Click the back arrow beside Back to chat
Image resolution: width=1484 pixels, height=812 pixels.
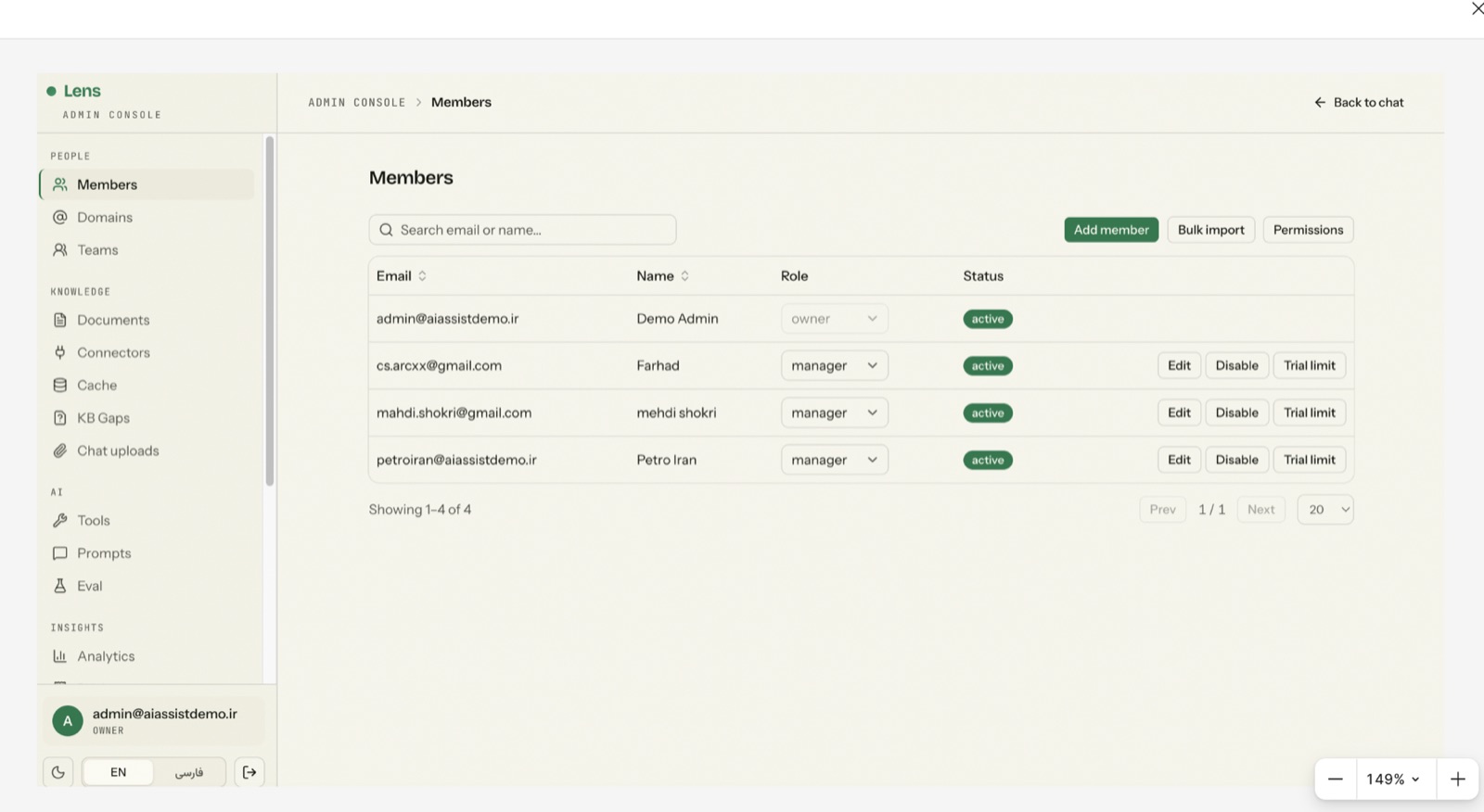[1320, 102]
